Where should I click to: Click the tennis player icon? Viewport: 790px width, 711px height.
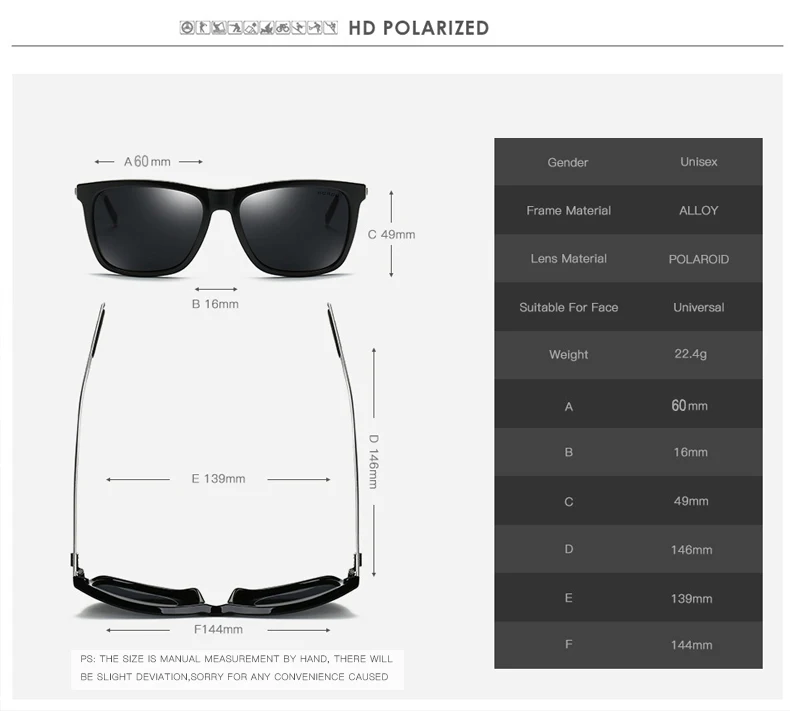pyautogui.click(x=314, y=28)
